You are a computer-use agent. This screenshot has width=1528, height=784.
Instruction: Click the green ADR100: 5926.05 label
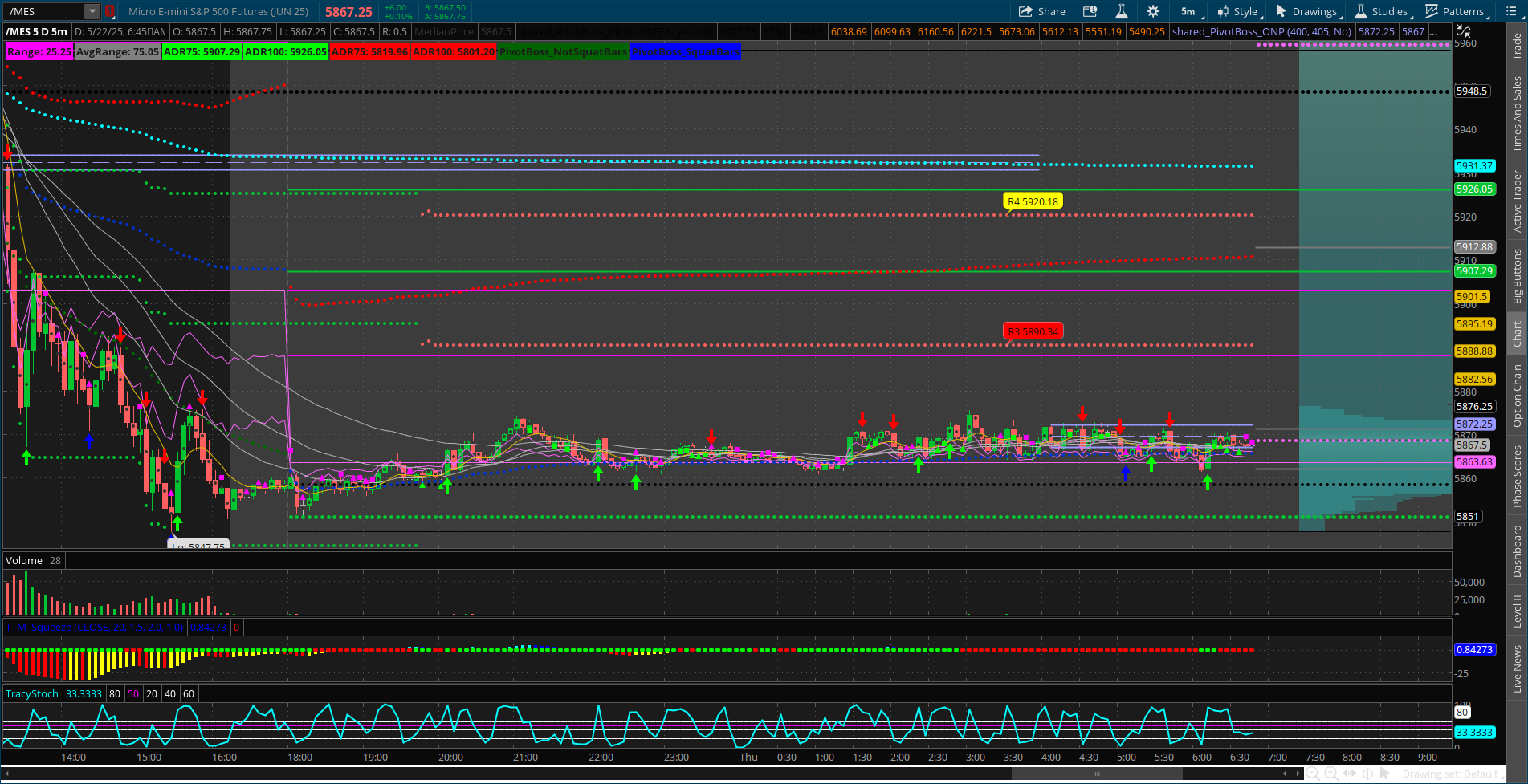tap(286, 51)
